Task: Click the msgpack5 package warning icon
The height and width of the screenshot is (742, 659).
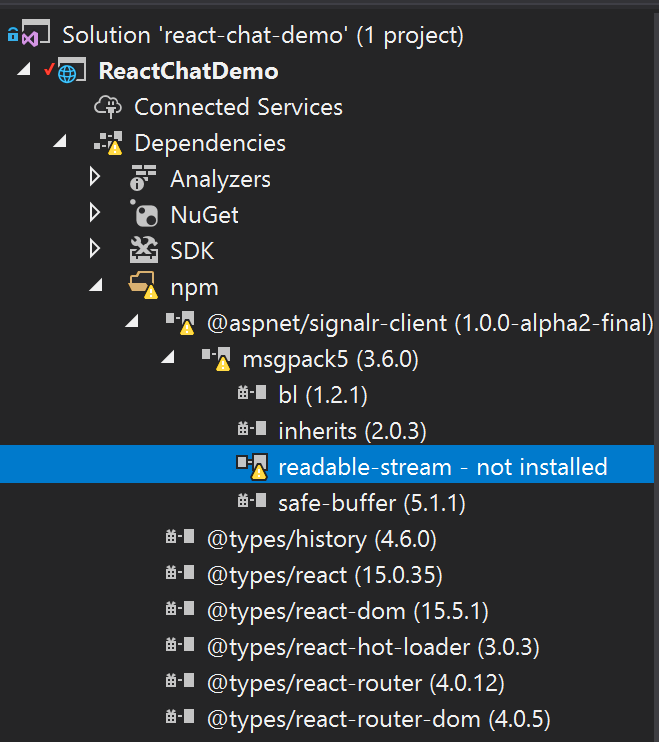Action: coord(216,358)
